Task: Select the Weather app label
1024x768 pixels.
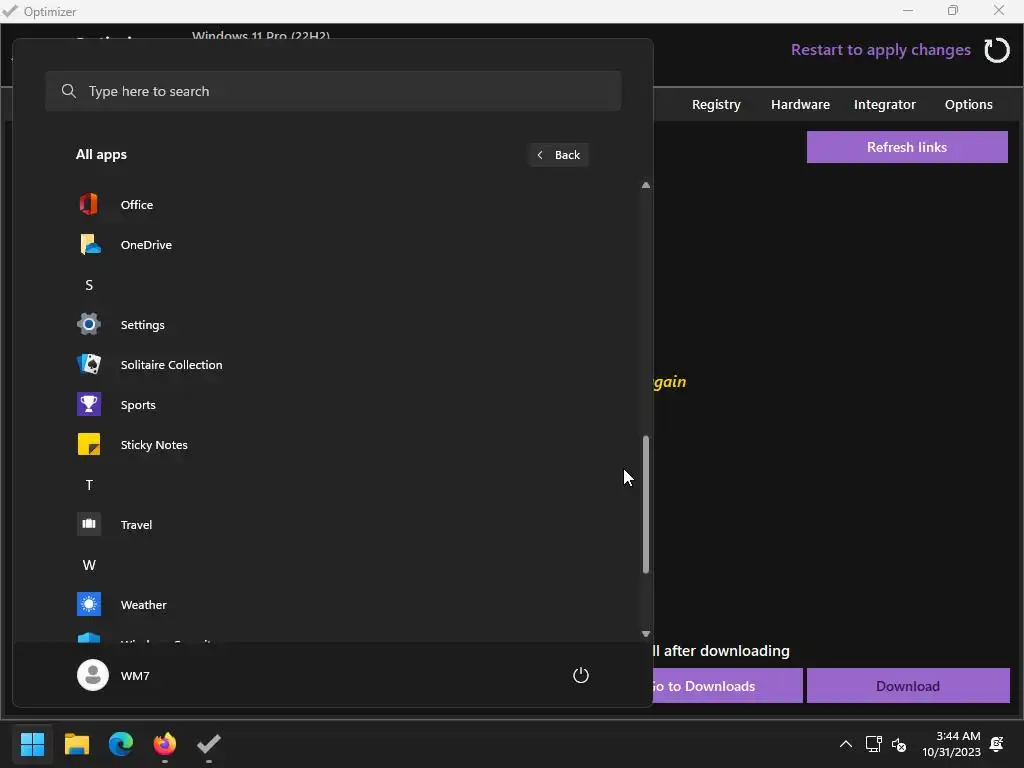Action: [143, 605]
